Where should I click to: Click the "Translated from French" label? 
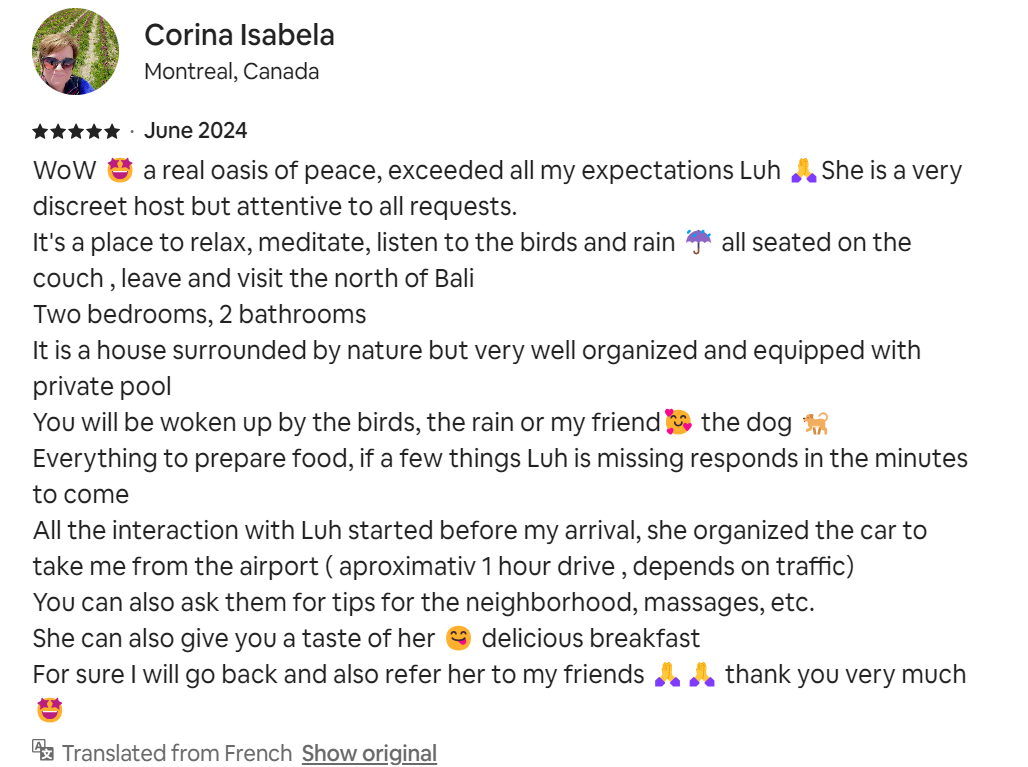pos(177,753)
